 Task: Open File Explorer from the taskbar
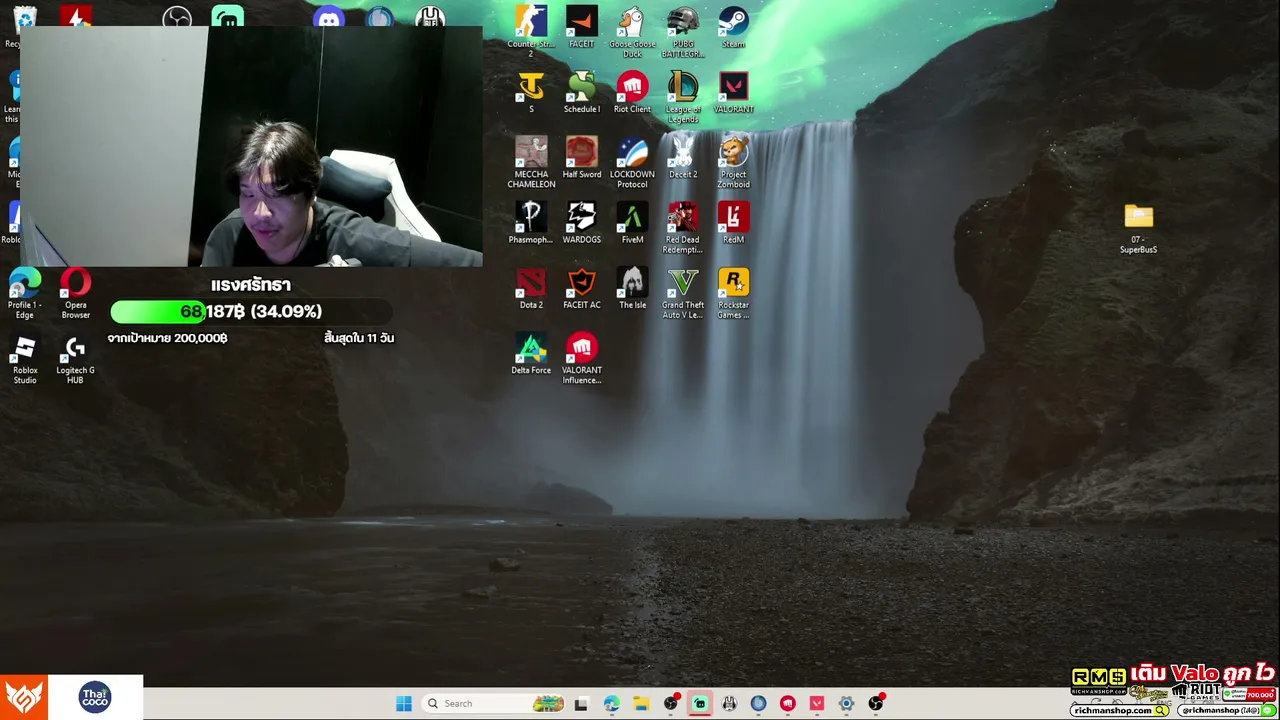pos(640,703)
